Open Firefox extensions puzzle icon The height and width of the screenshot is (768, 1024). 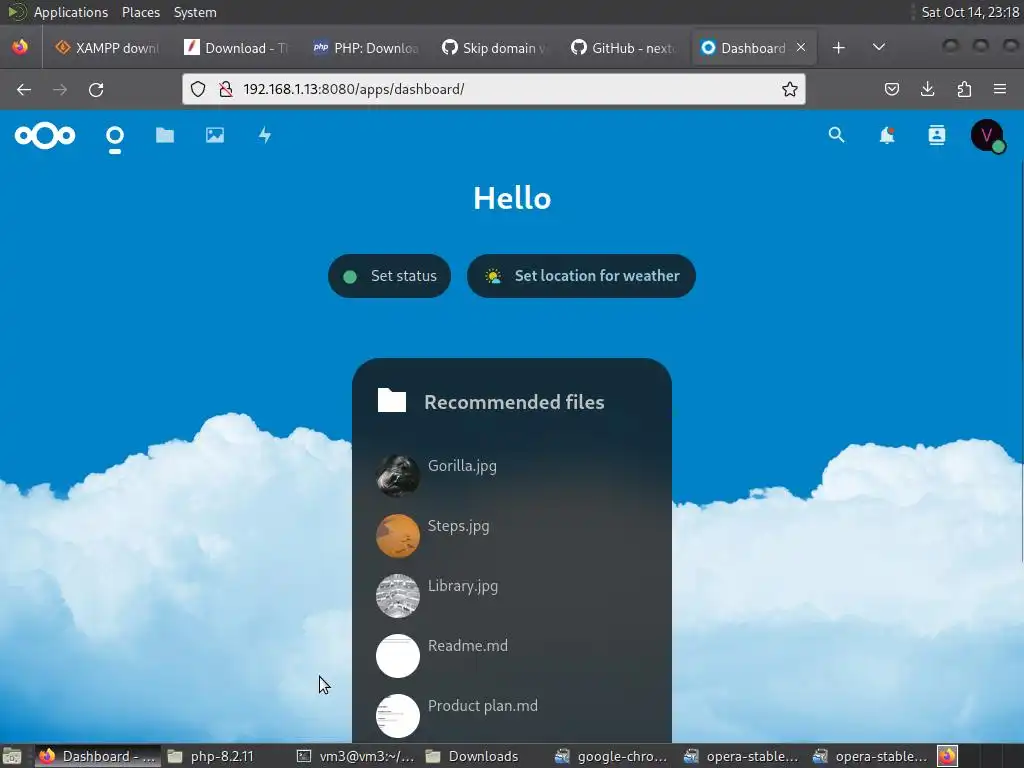click(964, 89)
